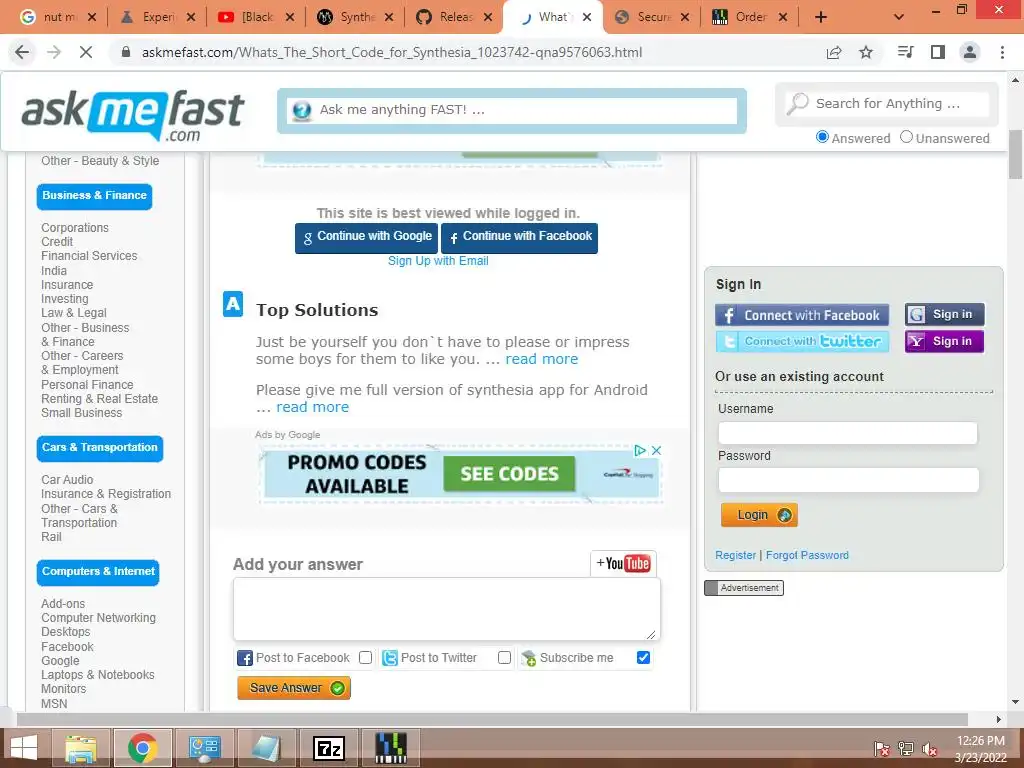Click the orange Login button
The image size is (1024, 768).
759,515
